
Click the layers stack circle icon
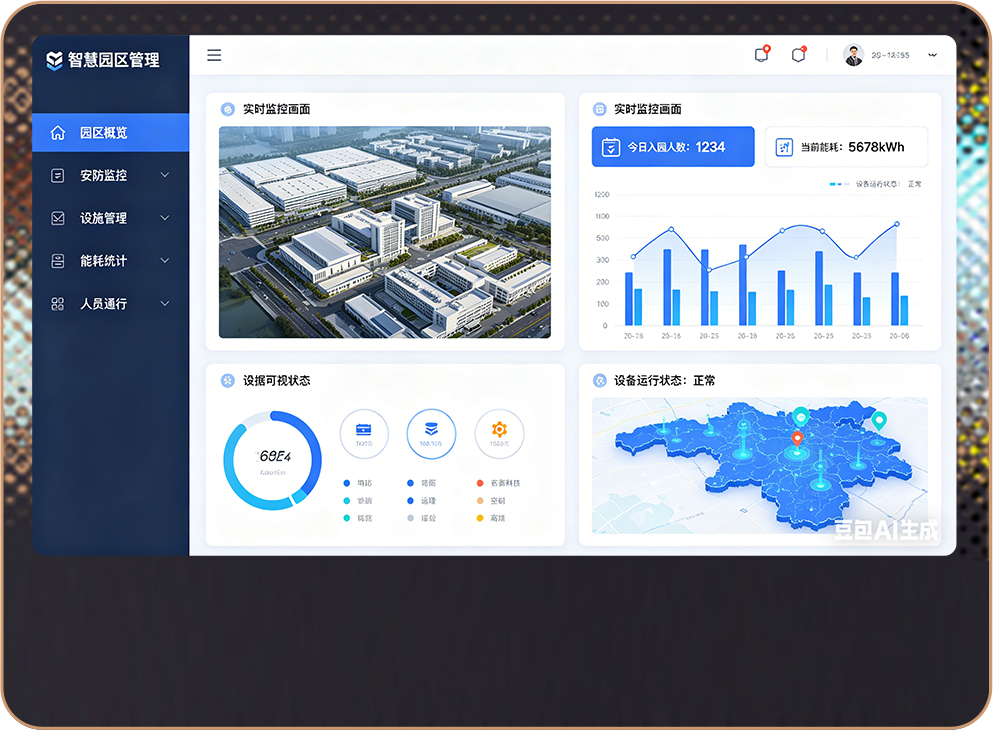(431, 433)
